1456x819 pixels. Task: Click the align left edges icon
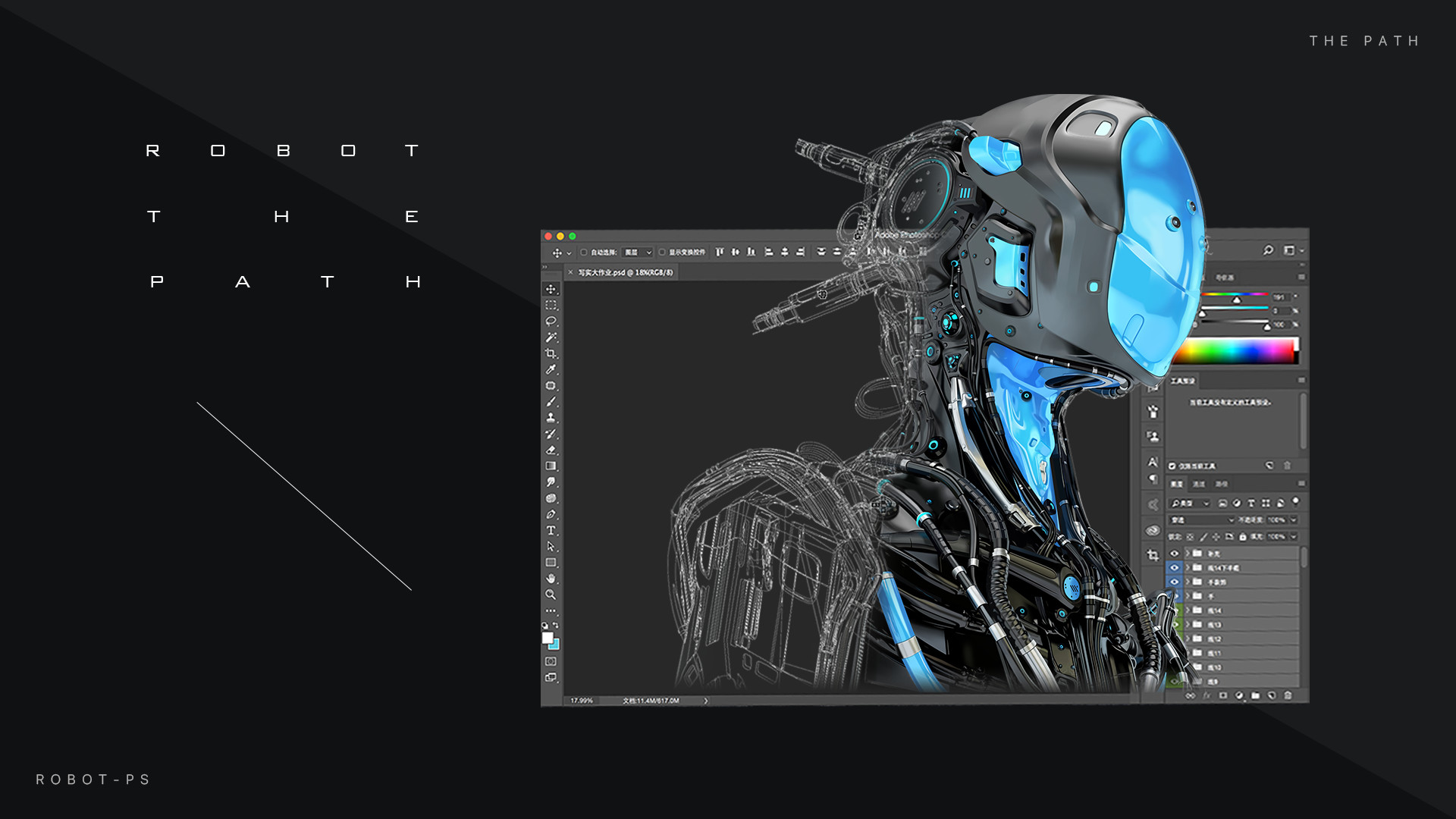769,252
